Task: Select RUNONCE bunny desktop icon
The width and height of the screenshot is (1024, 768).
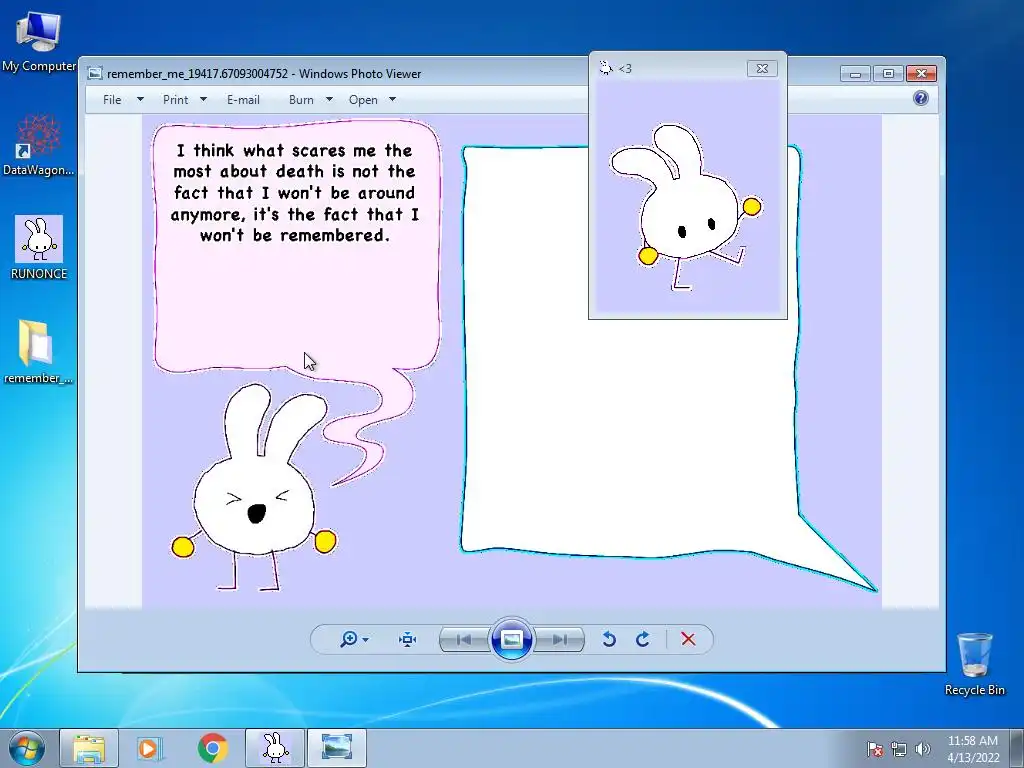Action: [39, 248]
